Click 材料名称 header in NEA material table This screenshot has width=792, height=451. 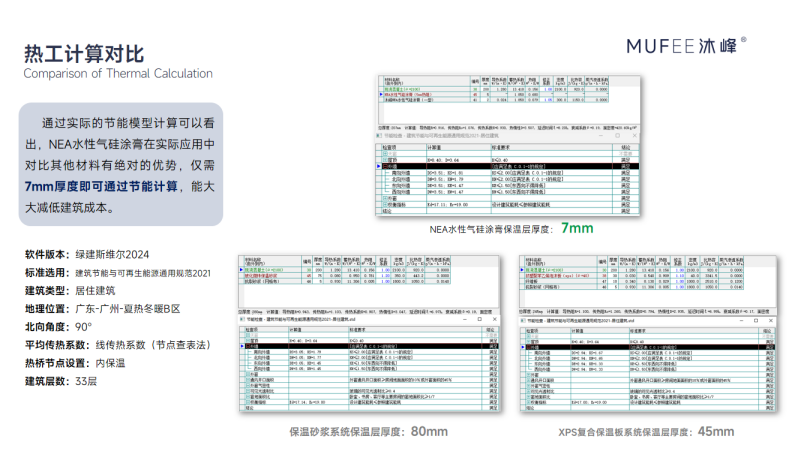[x=426, y=81]
